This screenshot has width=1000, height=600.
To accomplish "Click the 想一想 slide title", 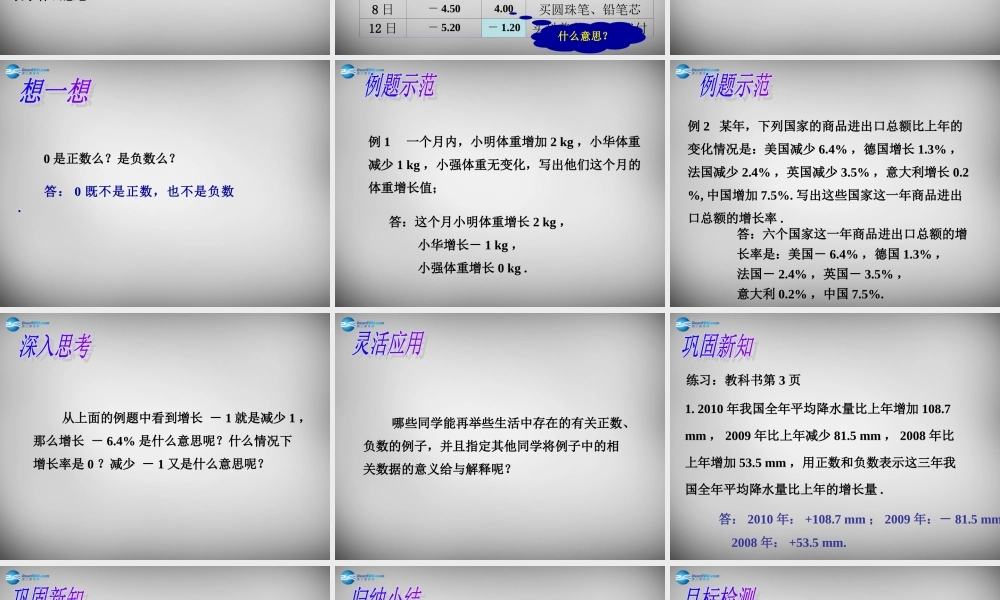I will (x=55, y=91).
